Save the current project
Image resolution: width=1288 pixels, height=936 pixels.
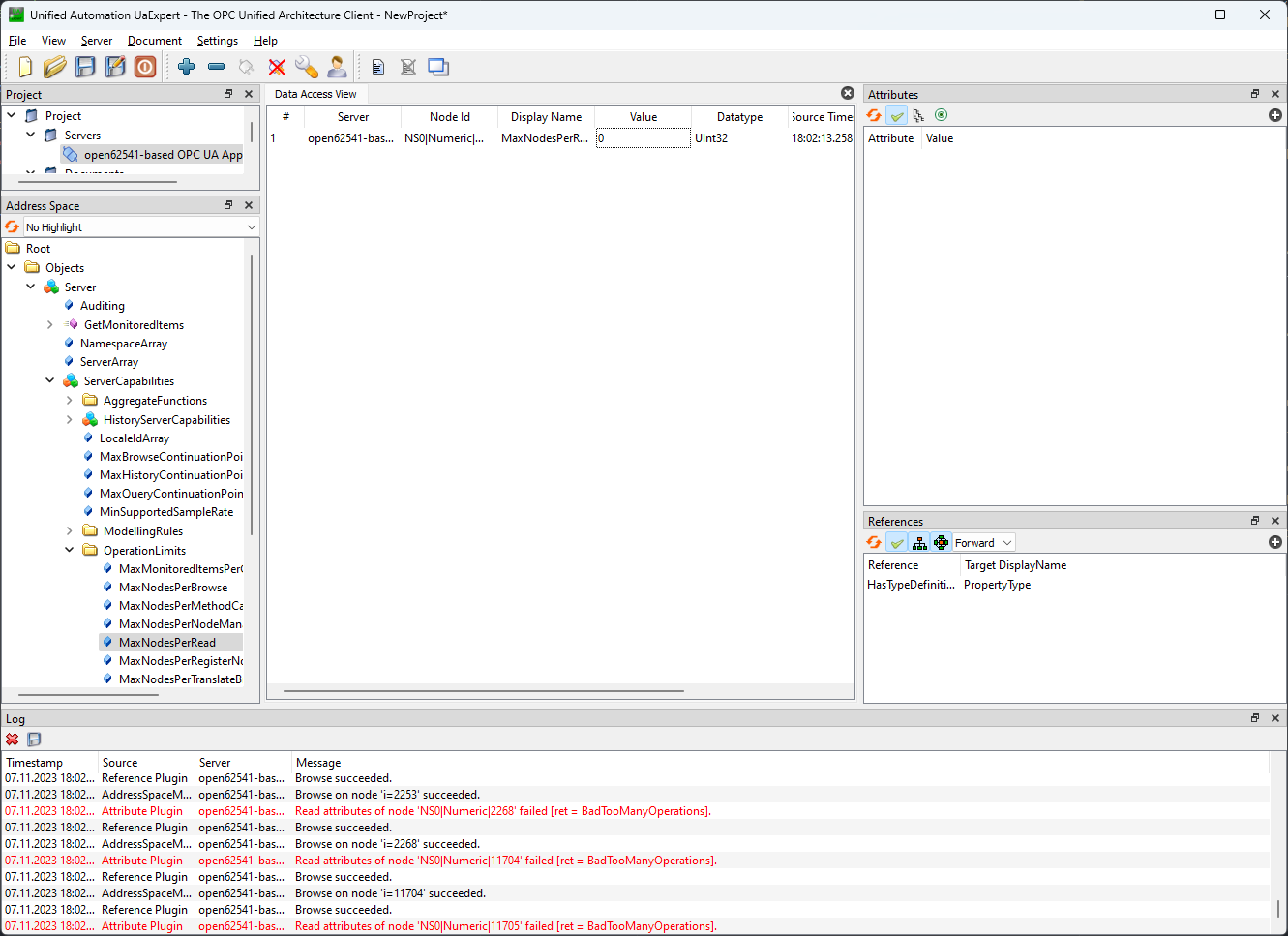(x=84, y=67)
